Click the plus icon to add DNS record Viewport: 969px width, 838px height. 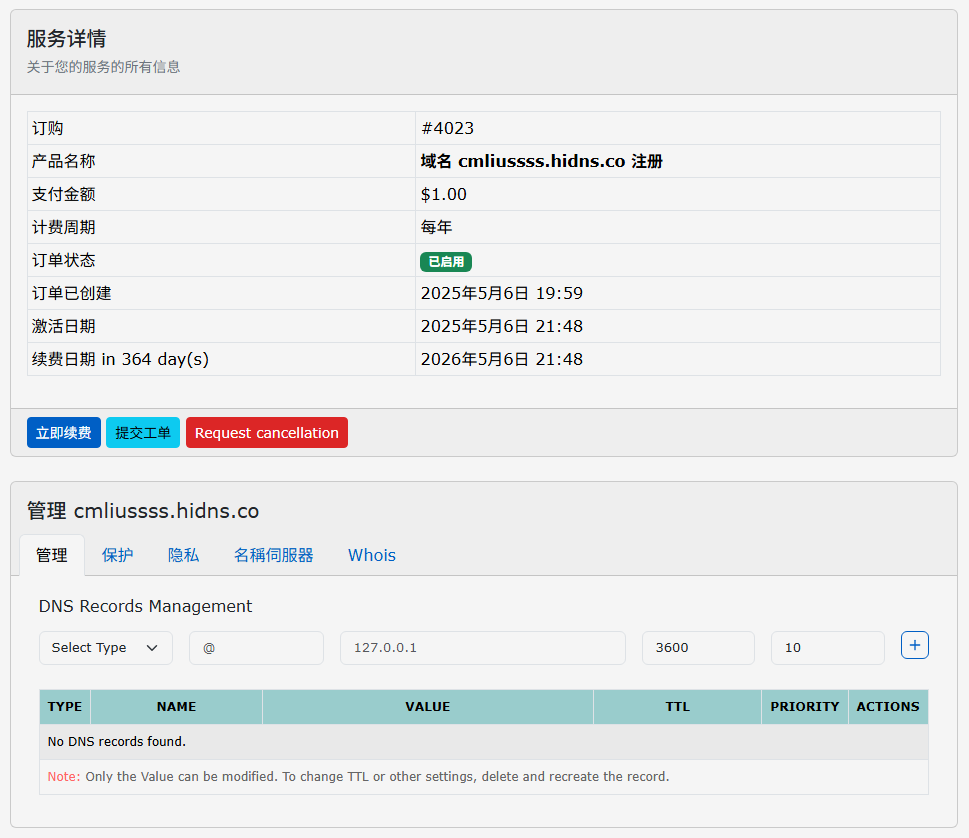click(914, 646)
